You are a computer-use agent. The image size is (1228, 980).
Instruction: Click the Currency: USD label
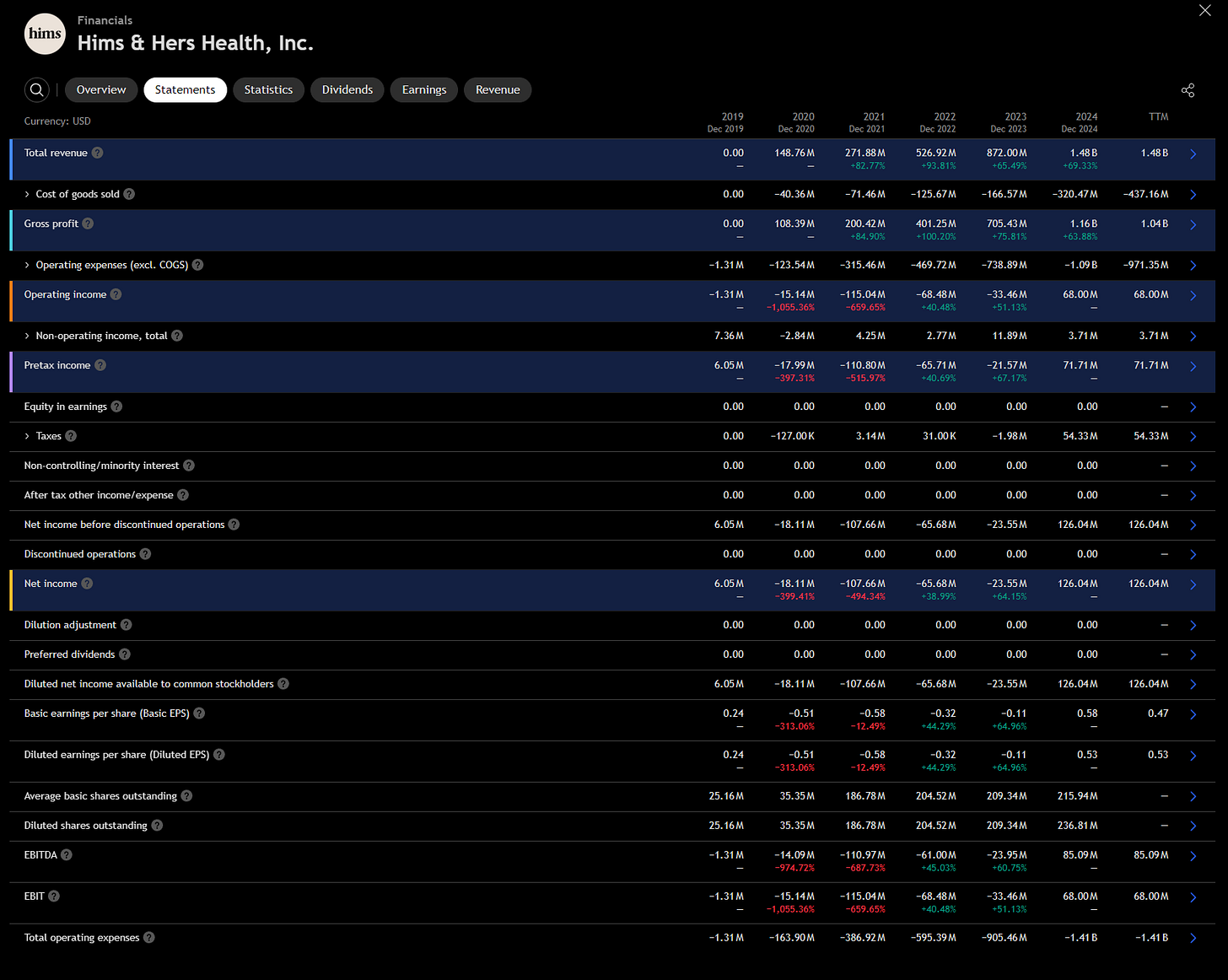57,121
